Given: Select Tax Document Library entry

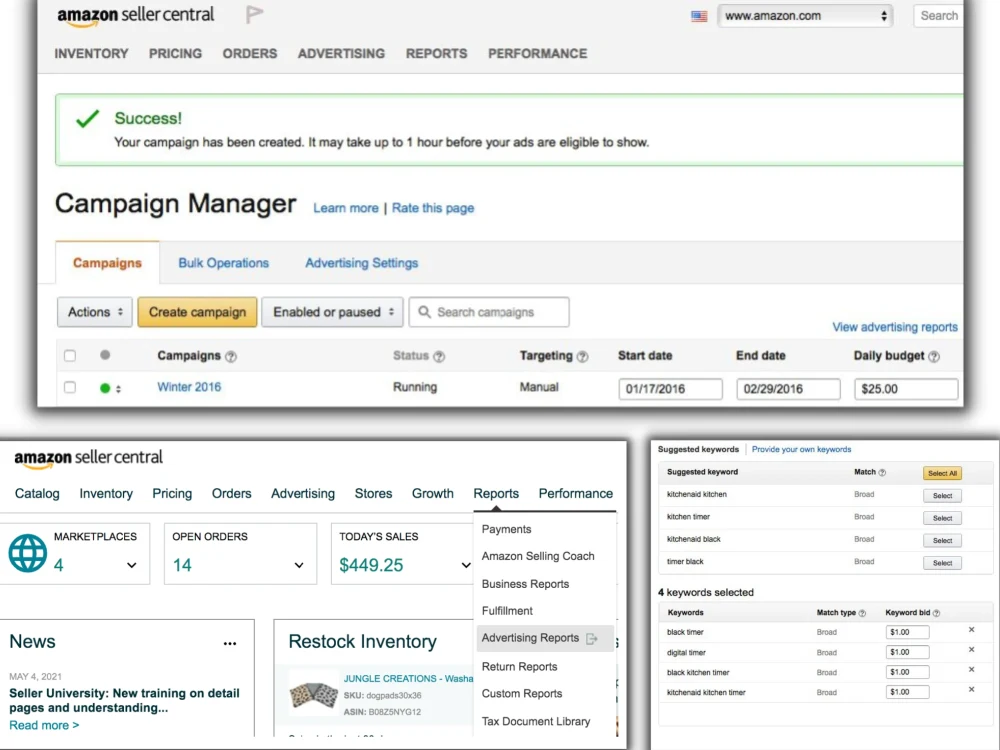Looking at the screenshot, I should (x=536, y=721).
